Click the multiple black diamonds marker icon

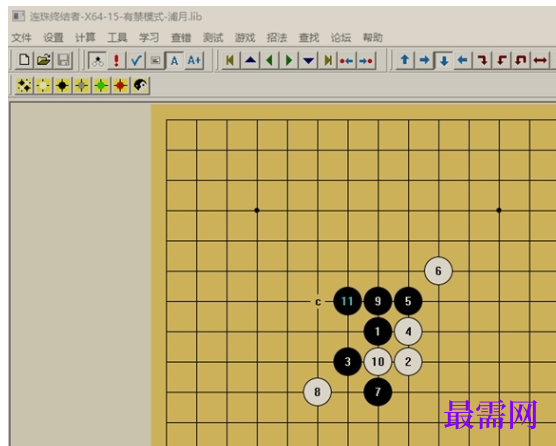[24, 85]
